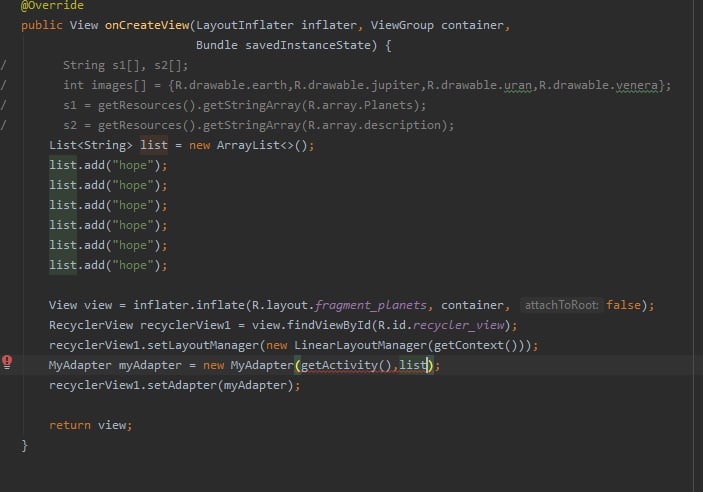Click R.array.Planets reference

coord(360,105)
